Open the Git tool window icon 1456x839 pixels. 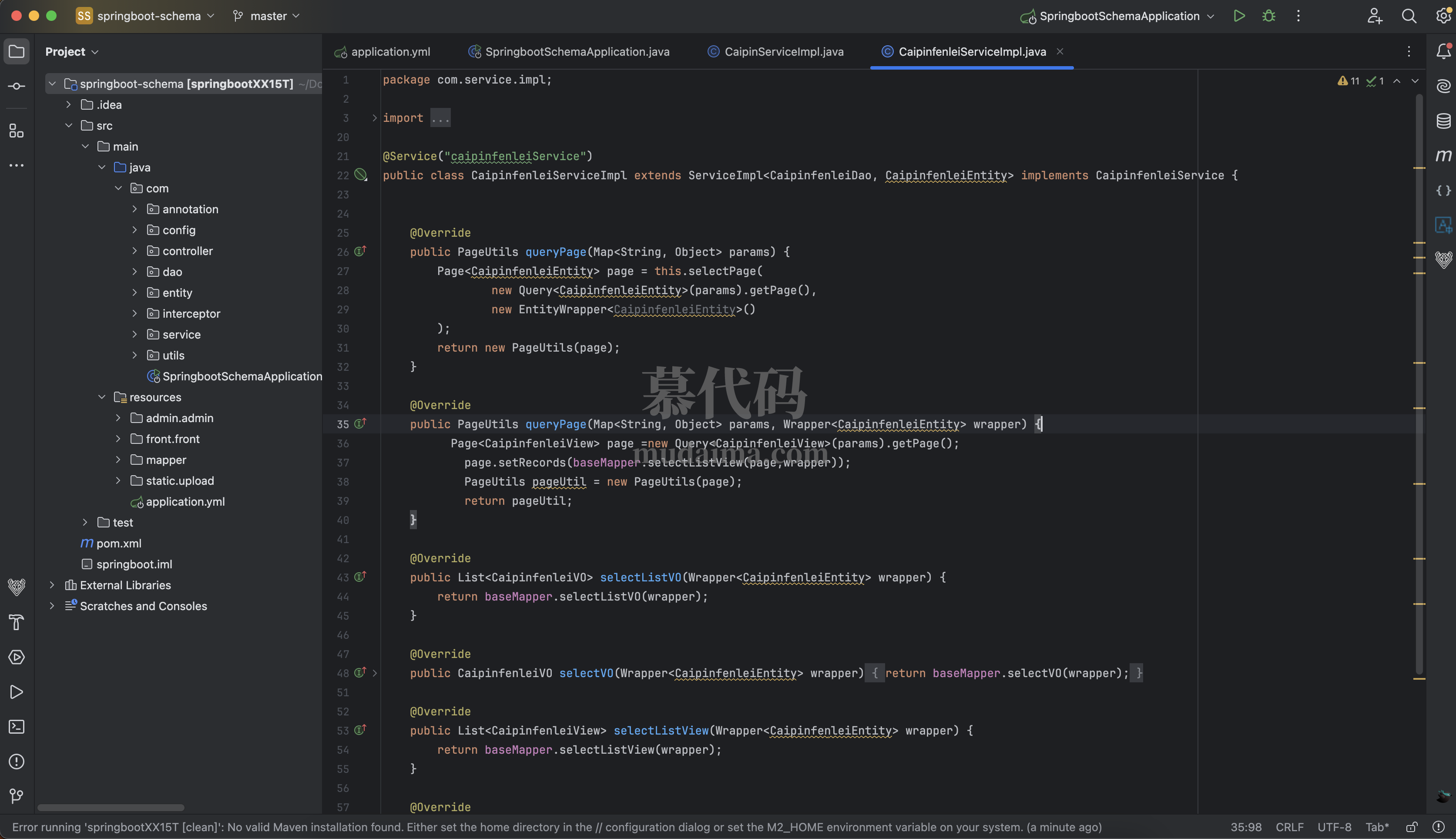point(17,796)
